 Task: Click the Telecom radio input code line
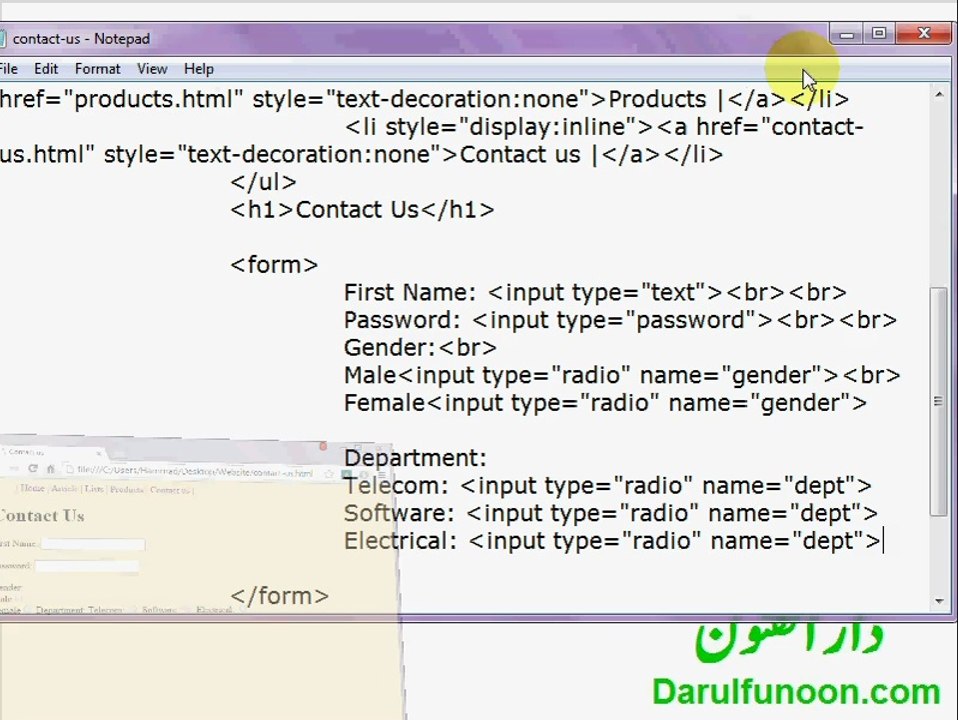click(608, 486)
